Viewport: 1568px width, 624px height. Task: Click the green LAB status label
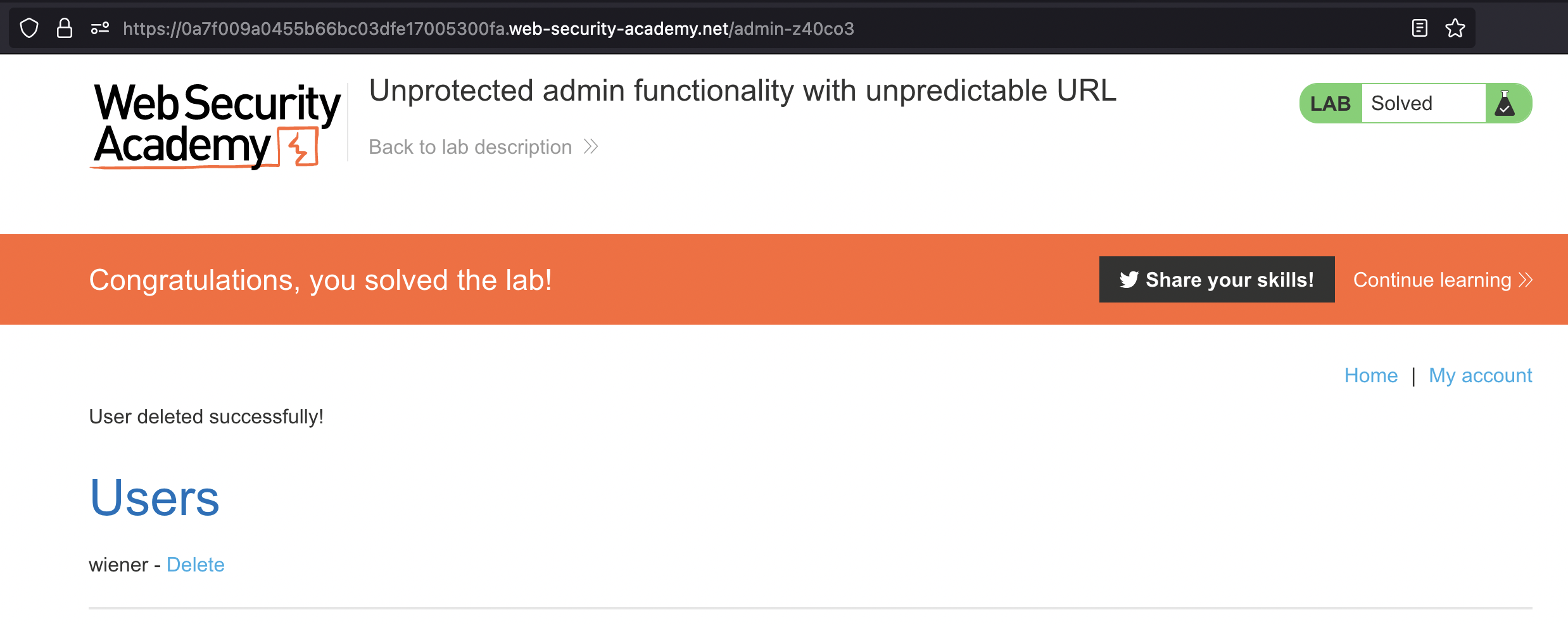(1330, 103)
